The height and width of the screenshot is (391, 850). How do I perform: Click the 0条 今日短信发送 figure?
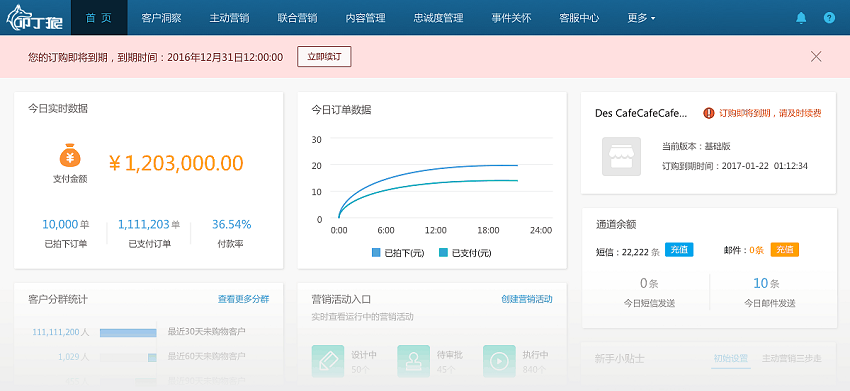649,283
